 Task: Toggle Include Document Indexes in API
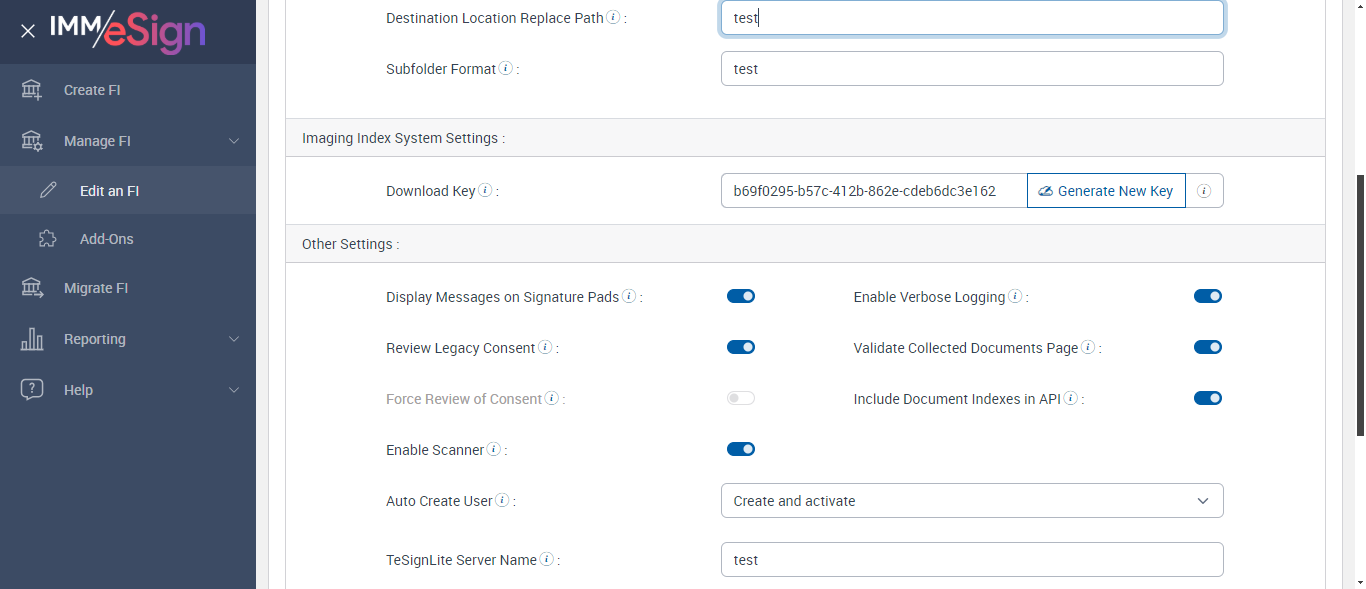point(1208,398)
